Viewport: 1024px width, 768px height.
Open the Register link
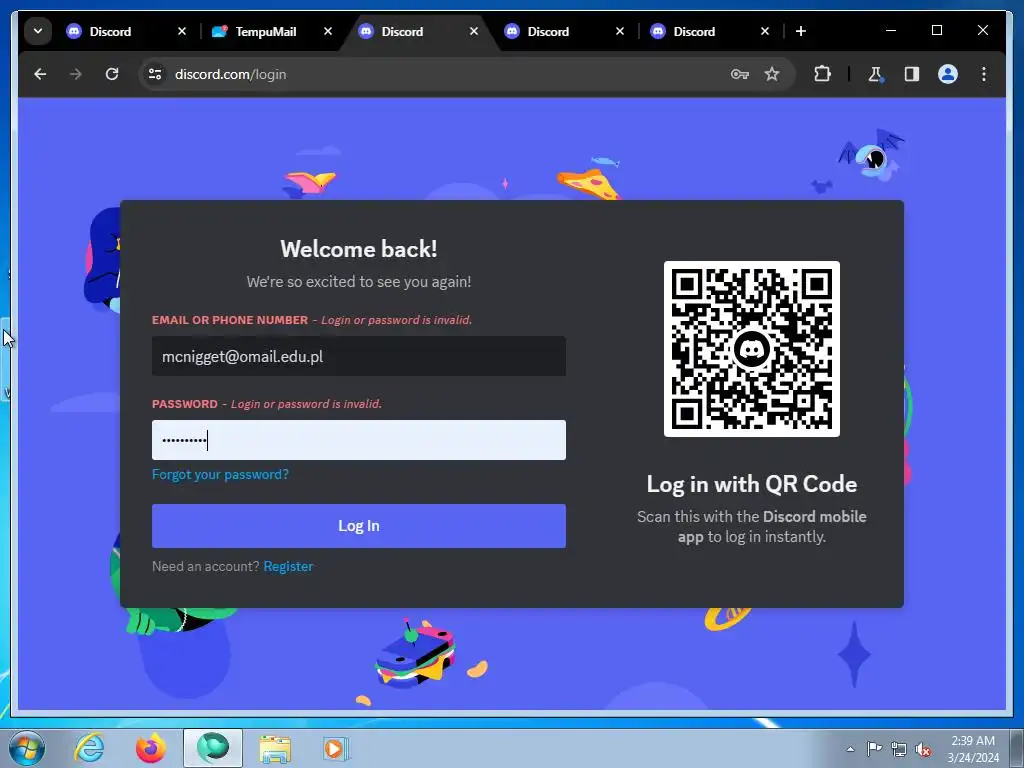(288, 566)
